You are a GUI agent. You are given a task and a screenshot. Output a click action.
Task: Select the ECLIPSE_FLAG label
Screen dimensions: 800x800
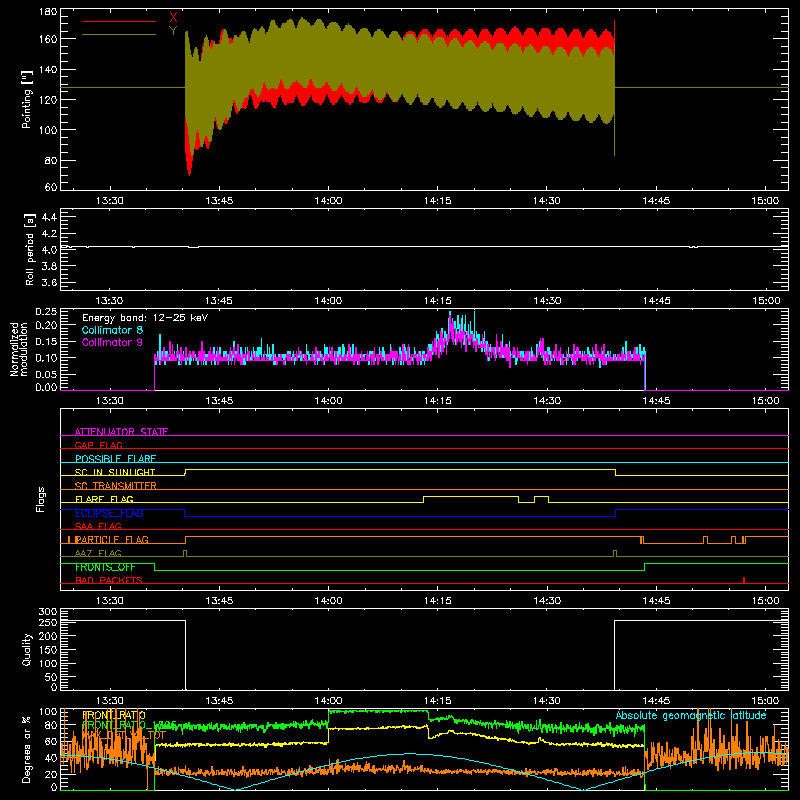coord(109,513)
